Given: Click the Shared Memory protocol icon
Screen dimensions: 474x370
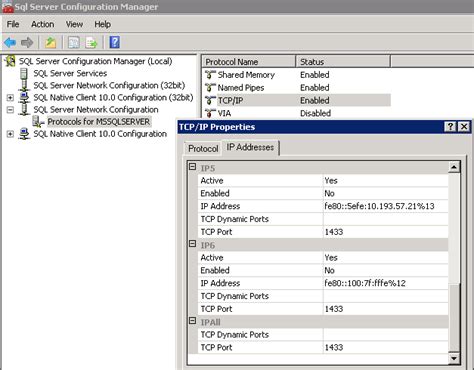Looking at the screenshot, I should [210, 75].
